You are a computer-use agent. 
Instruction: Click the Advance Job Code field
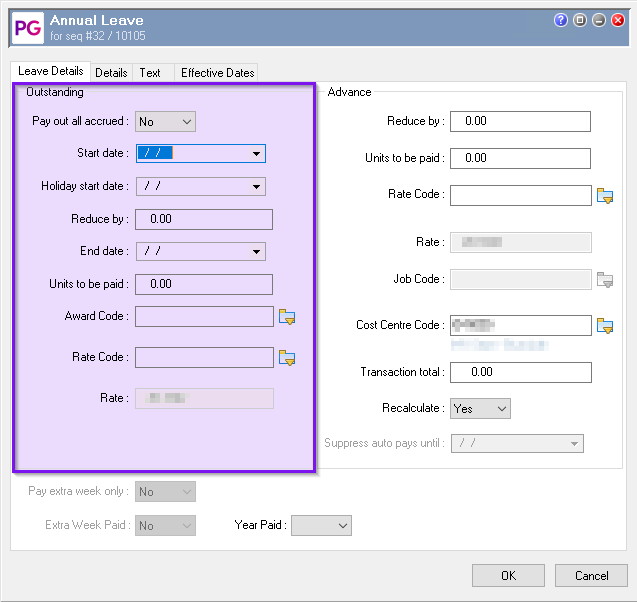tap(521, 279)
